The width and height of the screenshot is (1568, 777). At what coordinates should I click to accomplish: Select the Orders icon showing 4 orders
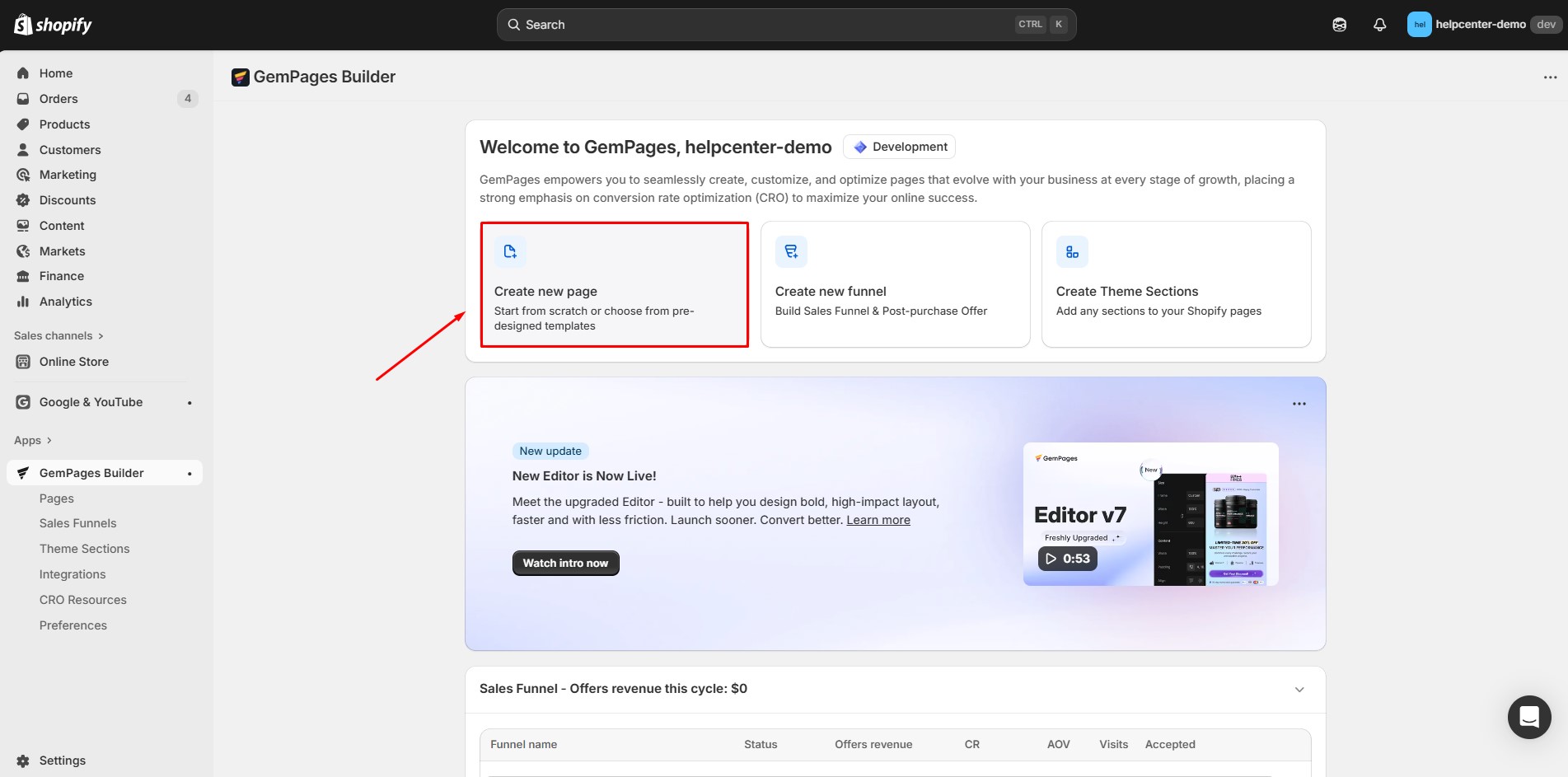23,98
